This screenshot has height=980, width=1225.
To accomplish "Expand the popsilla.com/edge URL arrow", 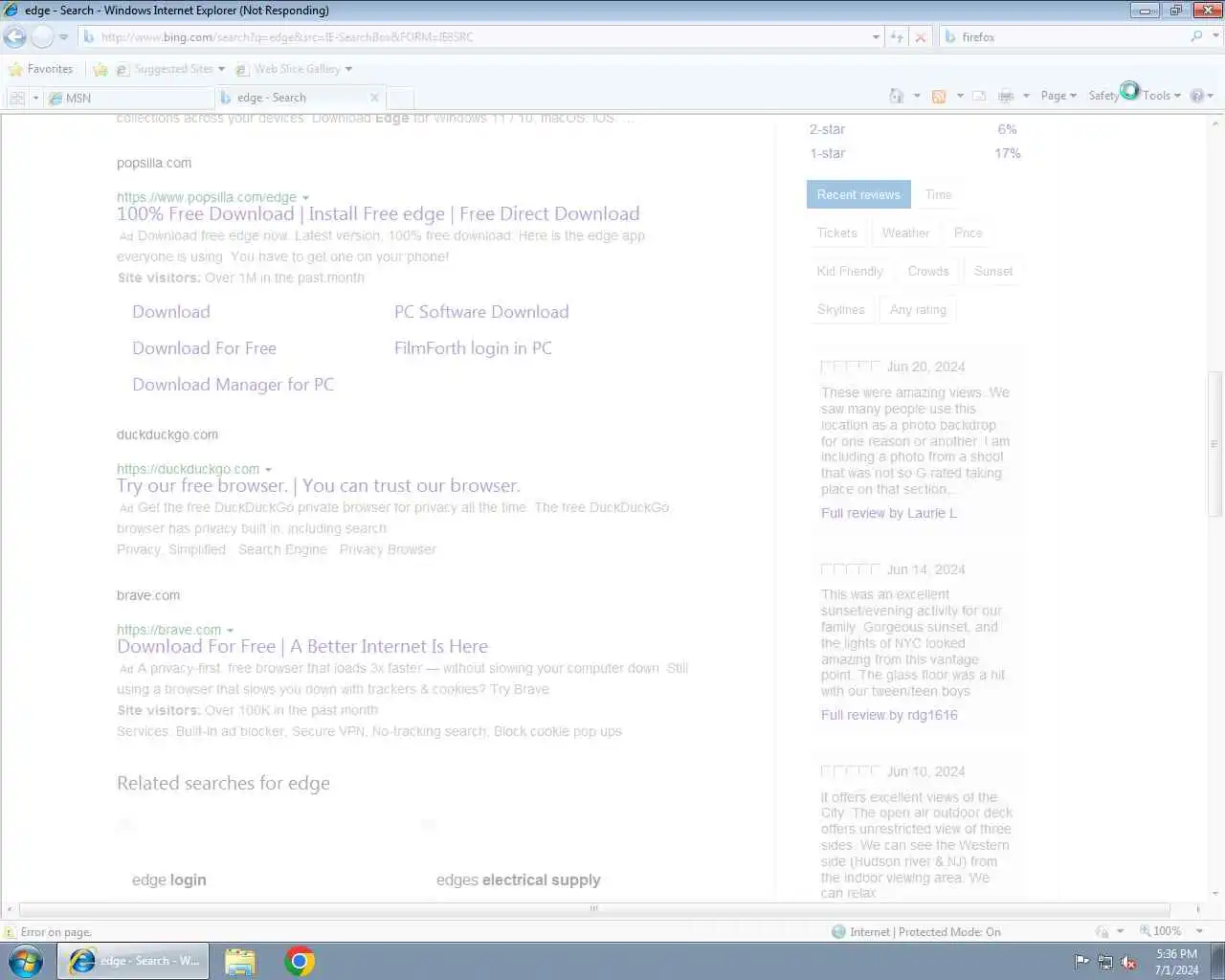I will (x=305, y=198).
